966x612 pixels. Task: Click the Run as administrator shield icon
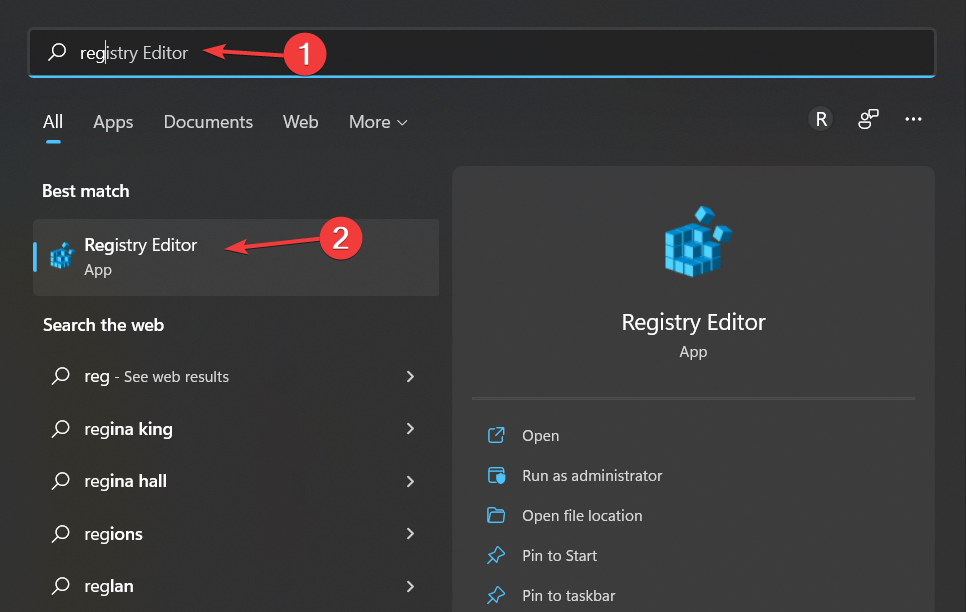click(496, 475)
